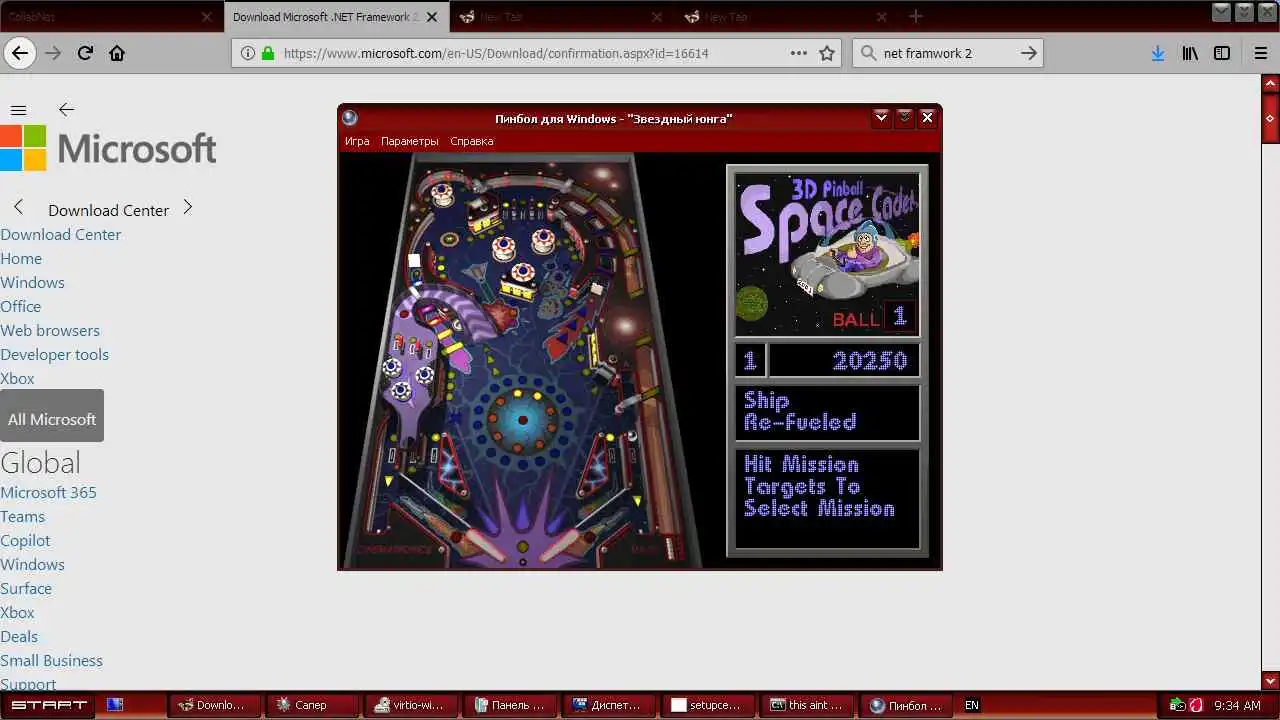
Task: Open the Home link
Action: [21, 258]
